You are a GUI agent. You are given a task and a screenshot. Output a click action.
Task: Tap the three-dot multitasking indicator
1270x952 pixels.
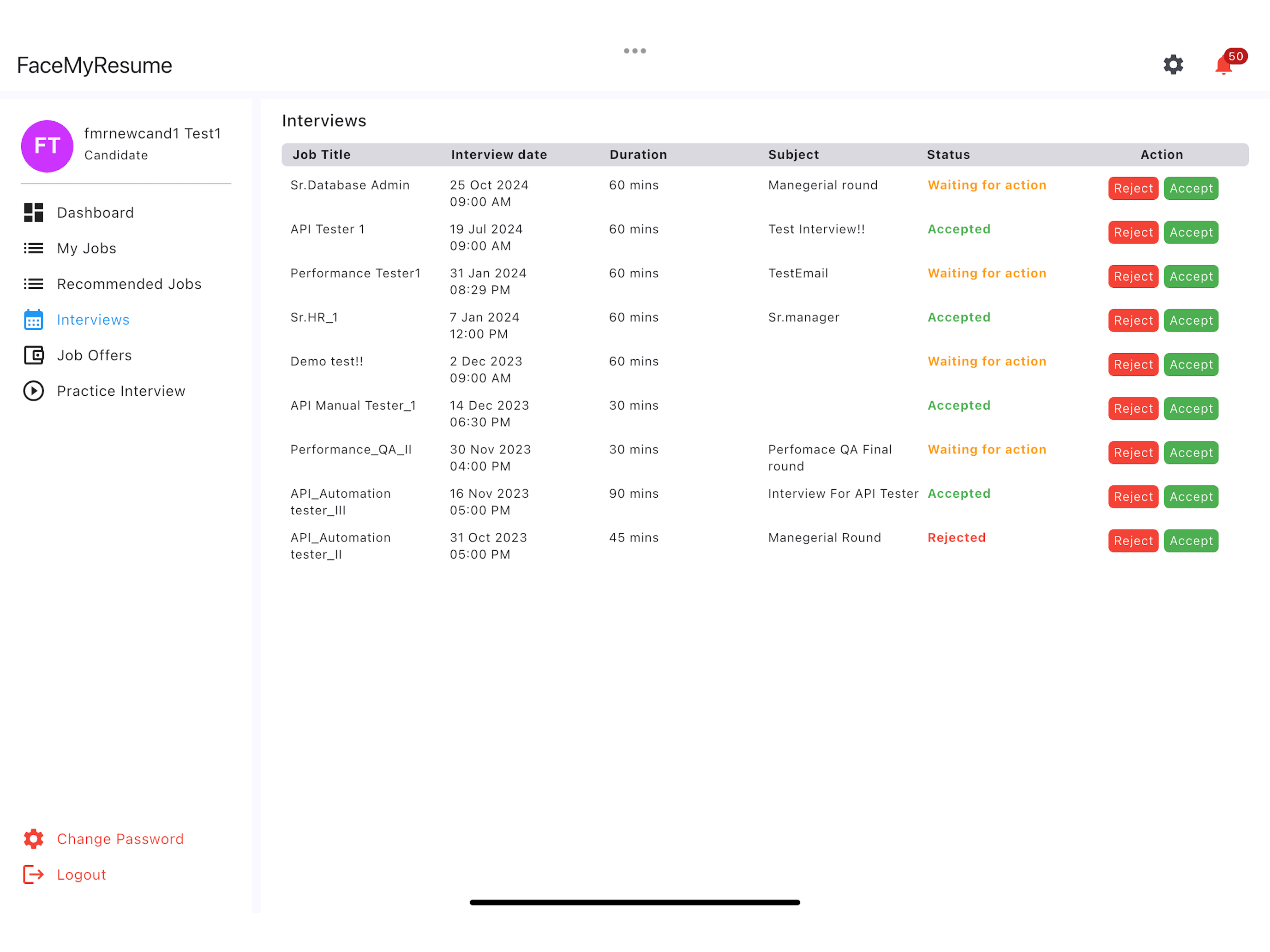pyautogui.click(x=635, y=51)
